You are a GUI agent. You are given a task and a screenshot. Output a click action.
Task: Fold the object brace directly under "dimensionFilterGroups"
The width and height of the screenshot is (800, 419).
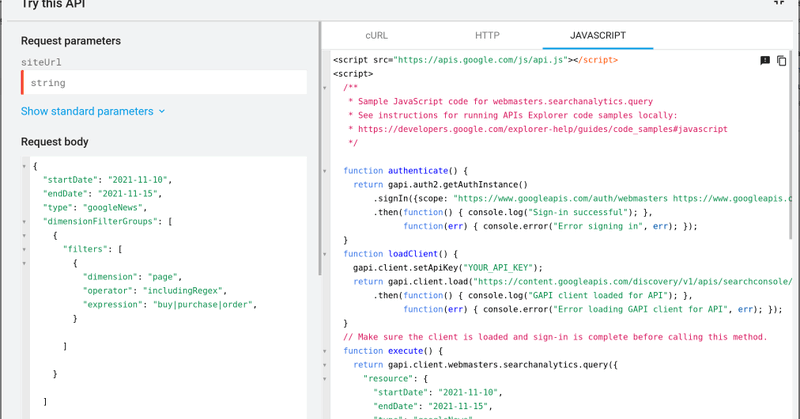[24, 236]
